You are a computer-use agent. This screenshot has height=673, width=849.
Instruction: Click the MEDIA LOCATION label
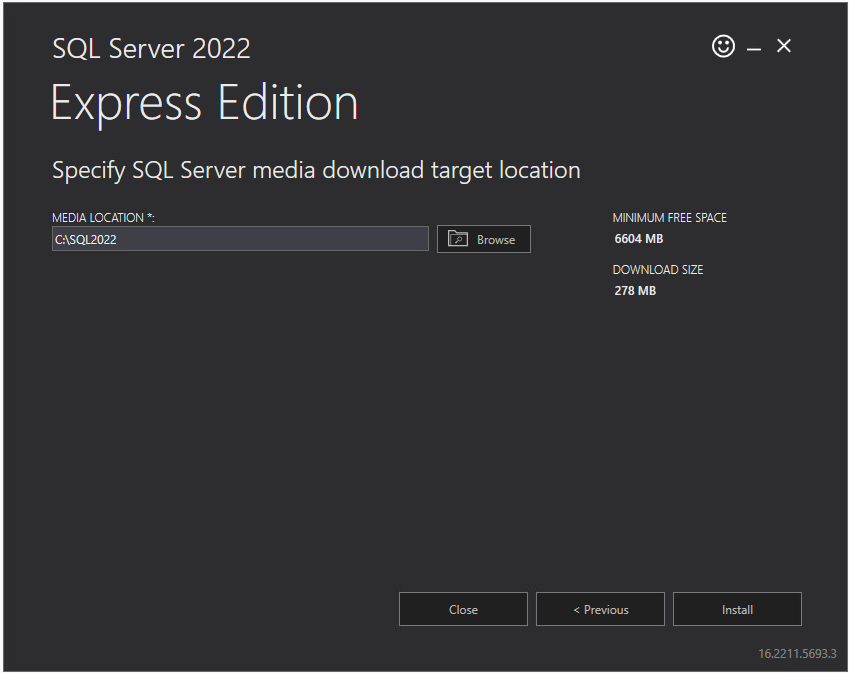(x=97, y=218)
